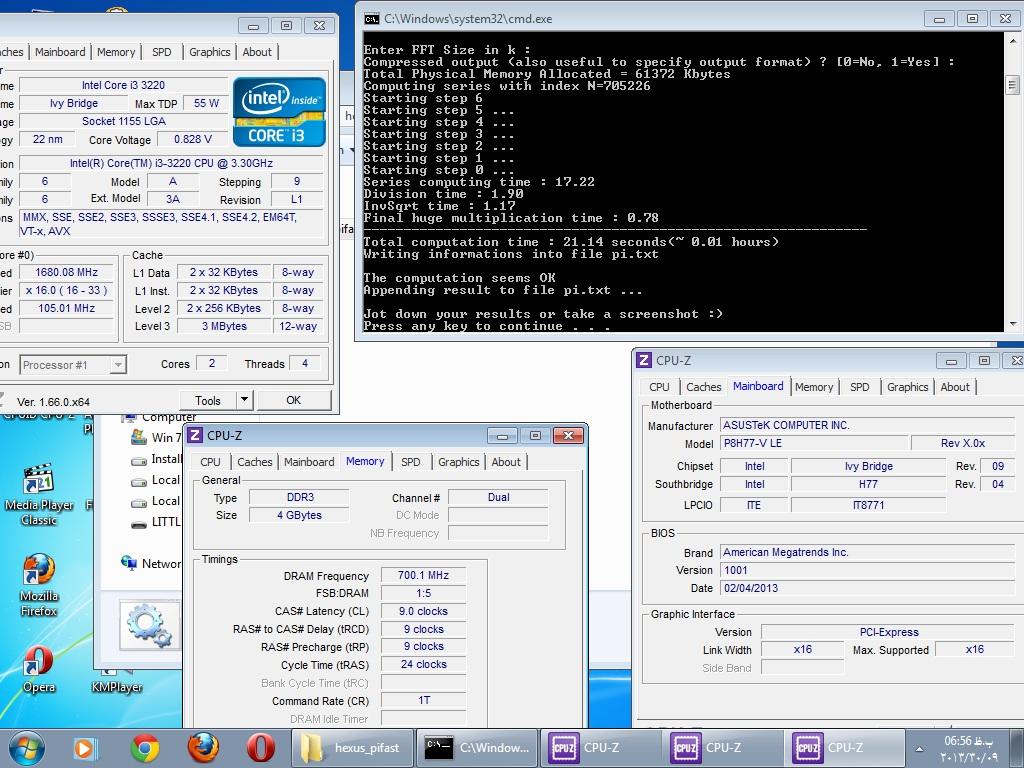Open Mozilla Firefox desktop shortcut
The width and height of the screenshot is (1024, 768).
point(39,585)
